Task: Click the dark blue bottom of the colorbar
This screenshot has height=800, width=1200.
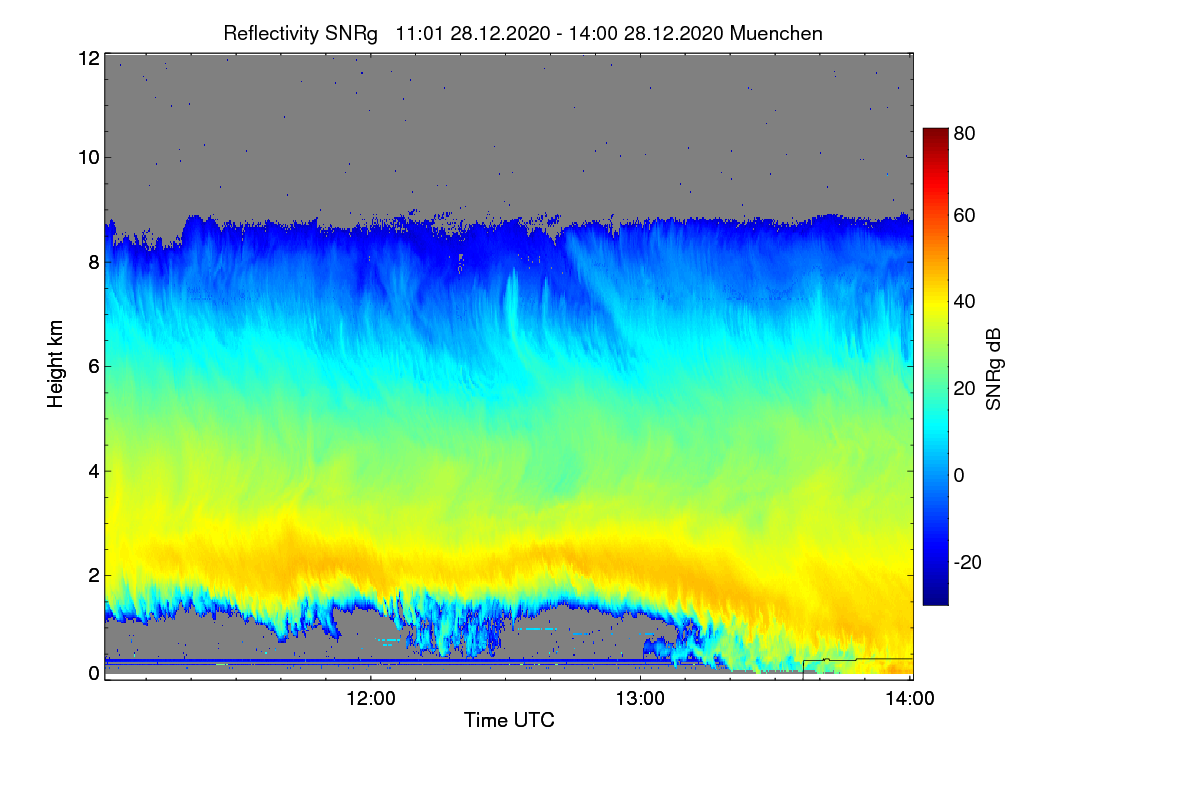Action: (x=935, y=598)
